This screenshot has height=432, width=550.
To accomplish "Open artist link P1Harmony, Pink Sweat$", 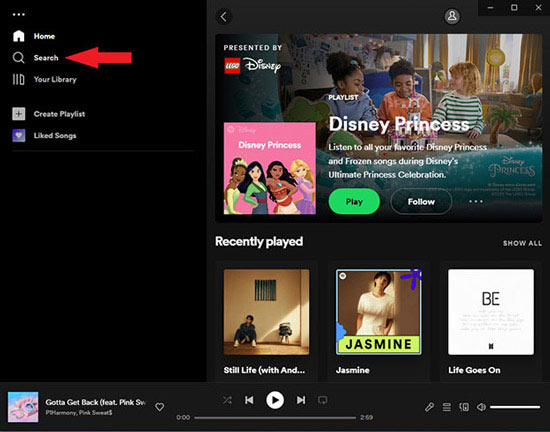I will [79, 413].
